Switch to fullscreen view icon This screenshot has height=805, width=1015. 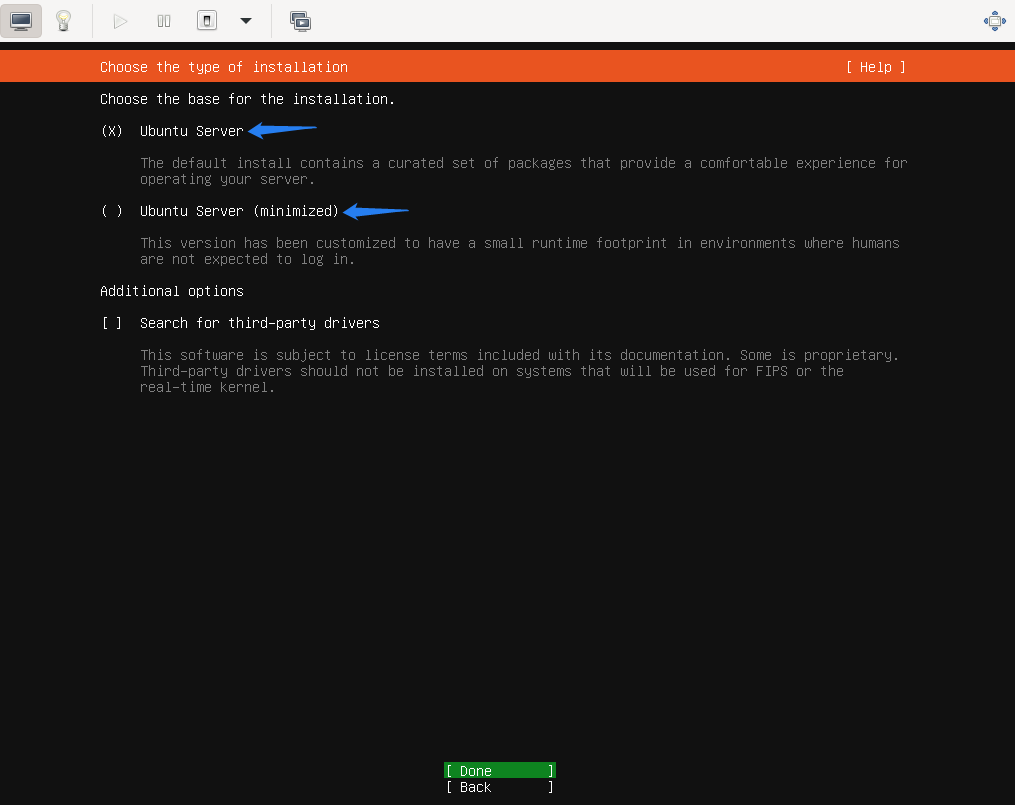pos(994,21)
